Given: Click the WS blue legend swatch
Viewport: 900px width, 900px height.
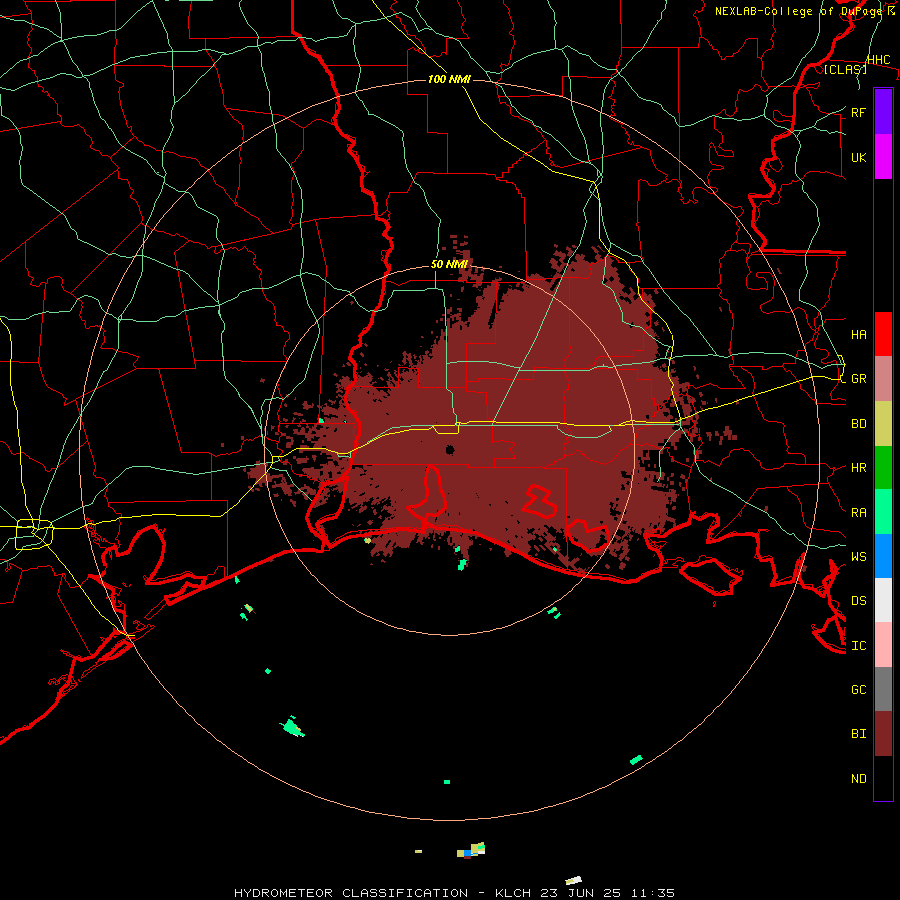Looking at the screenshot, I should click(x=883, y=556).
